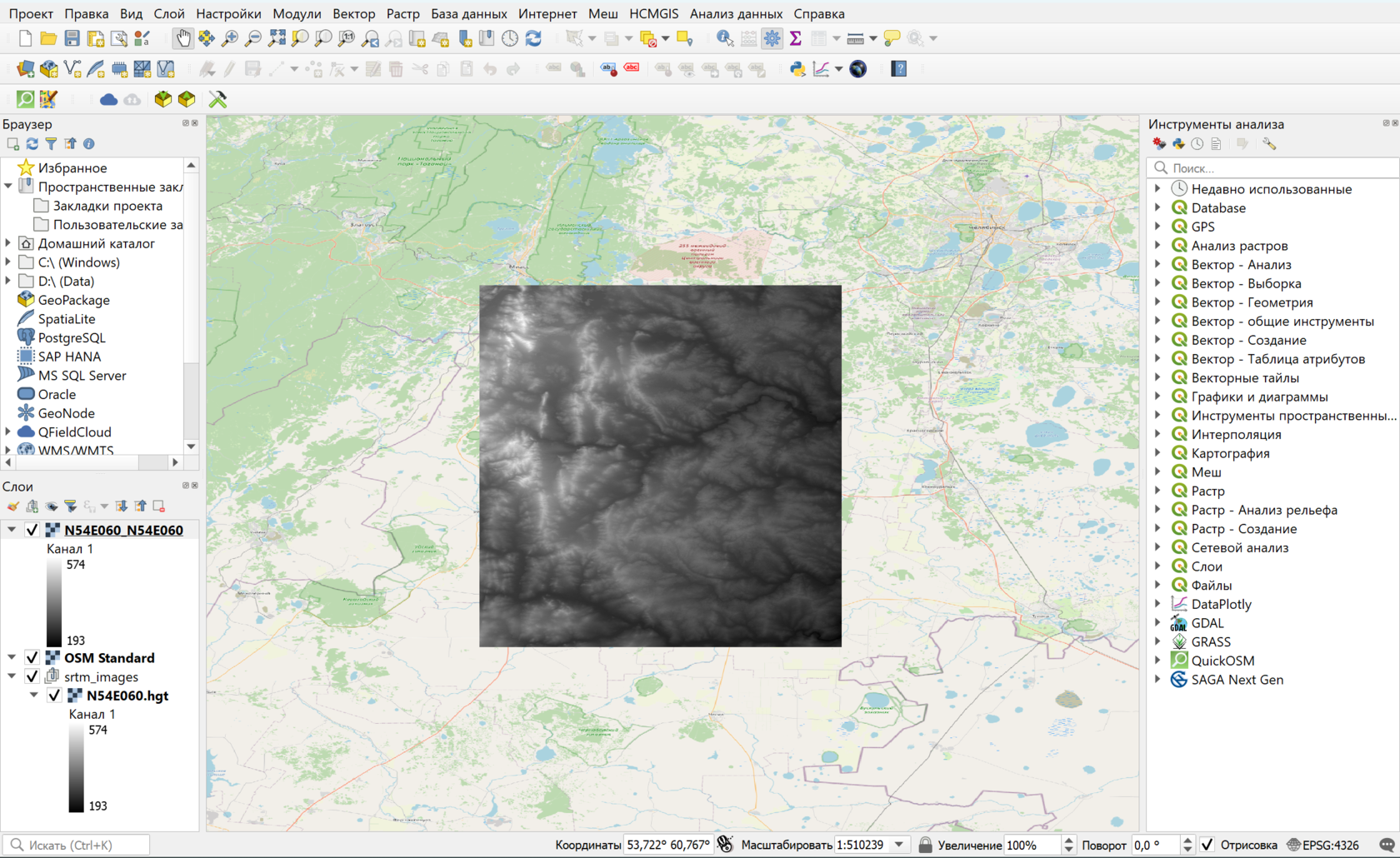The image size is (1400, 858).
Task: Open the Python console
Action: tap(797, 69)
